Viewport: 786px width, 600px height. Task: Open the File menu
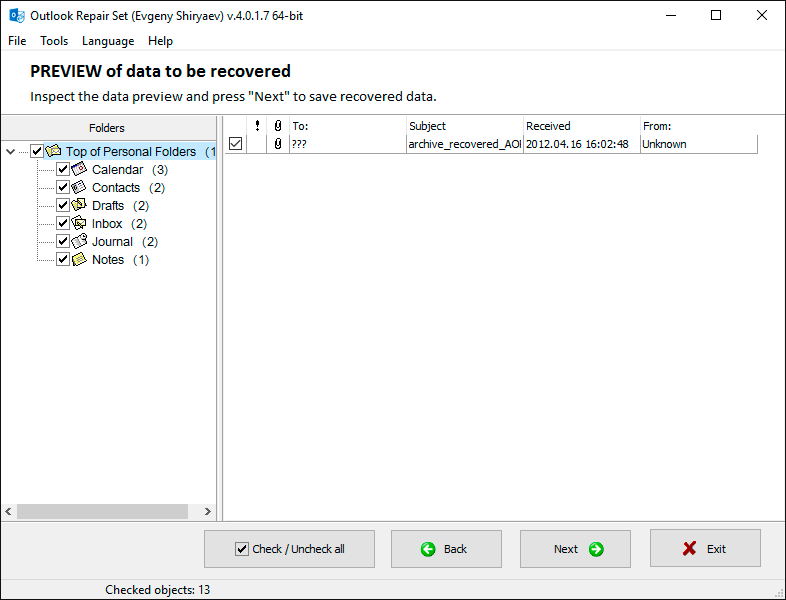click(x=17, y=41)
